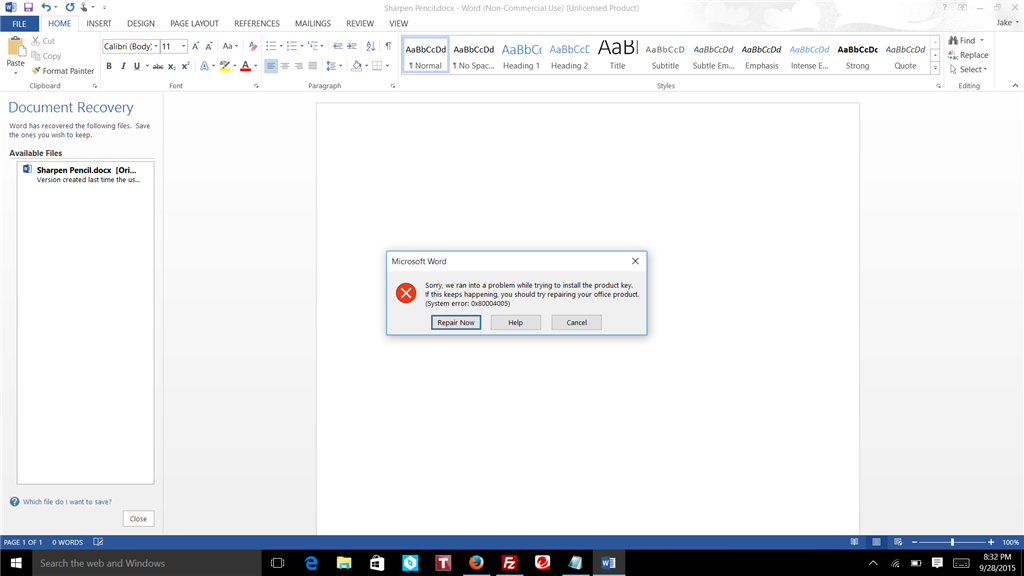Apply the yellow text highlight color

pyautogui.click(x=225, y=66)
